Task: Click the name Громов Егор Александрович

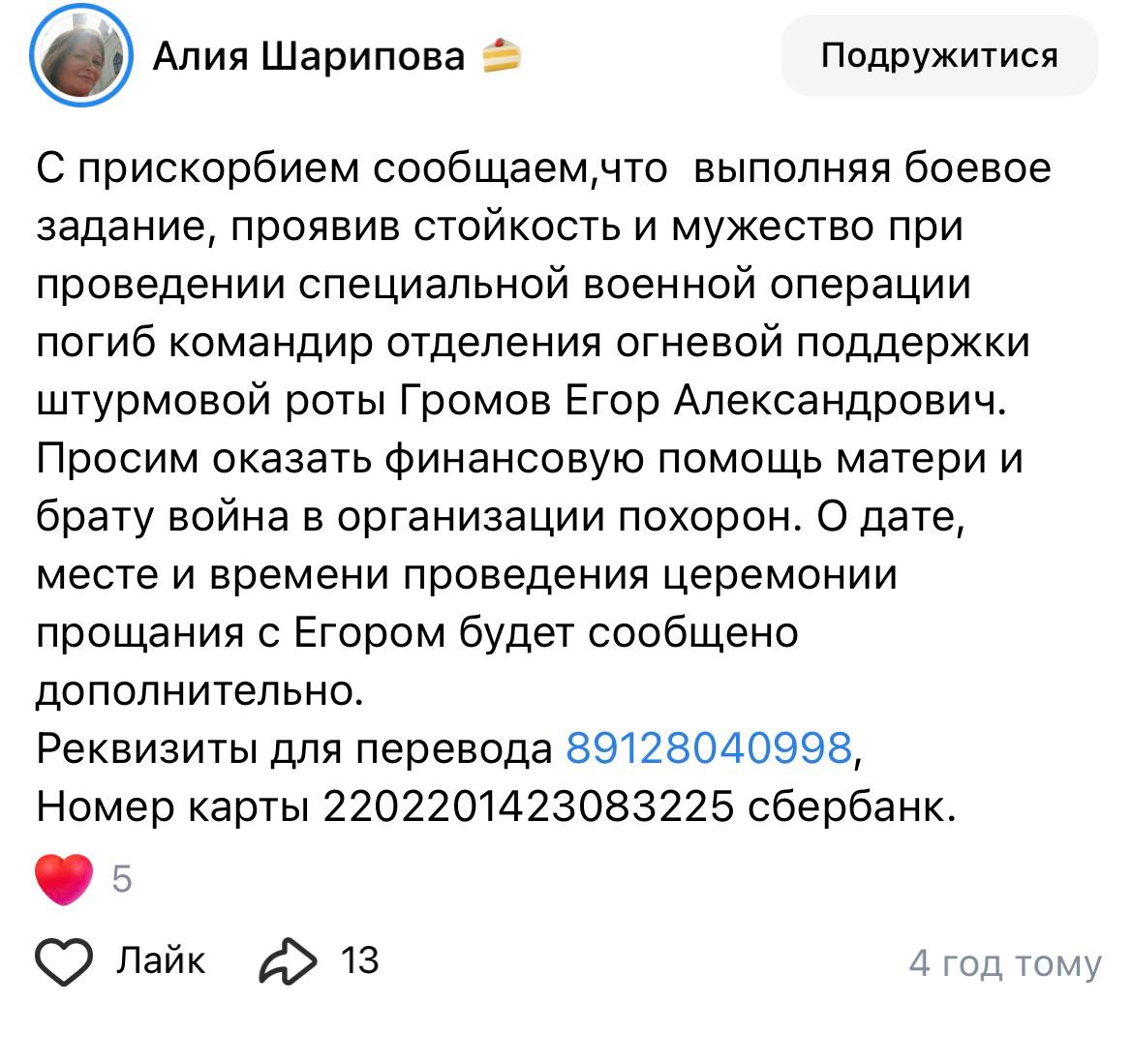Action: [x=702, y=400]
